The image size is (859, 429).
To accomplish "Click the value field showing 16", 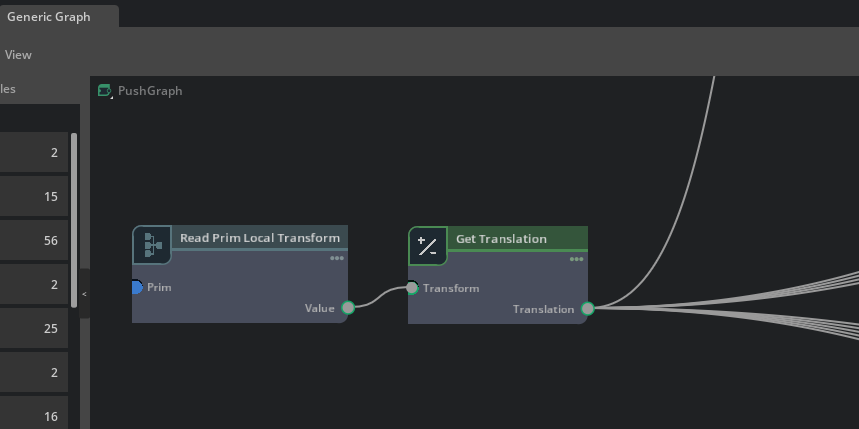I will (34, 416).
